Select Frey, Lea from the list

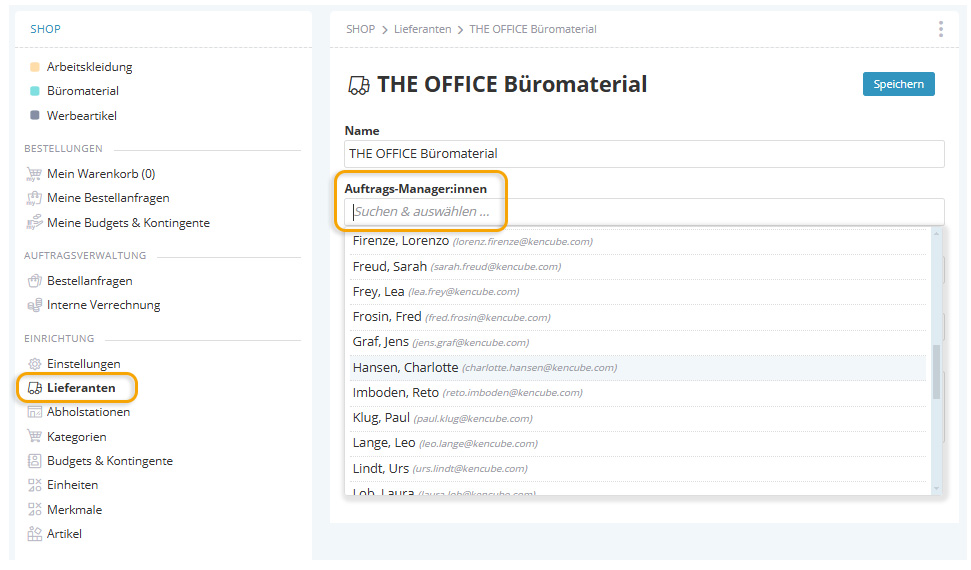[638, 292]
